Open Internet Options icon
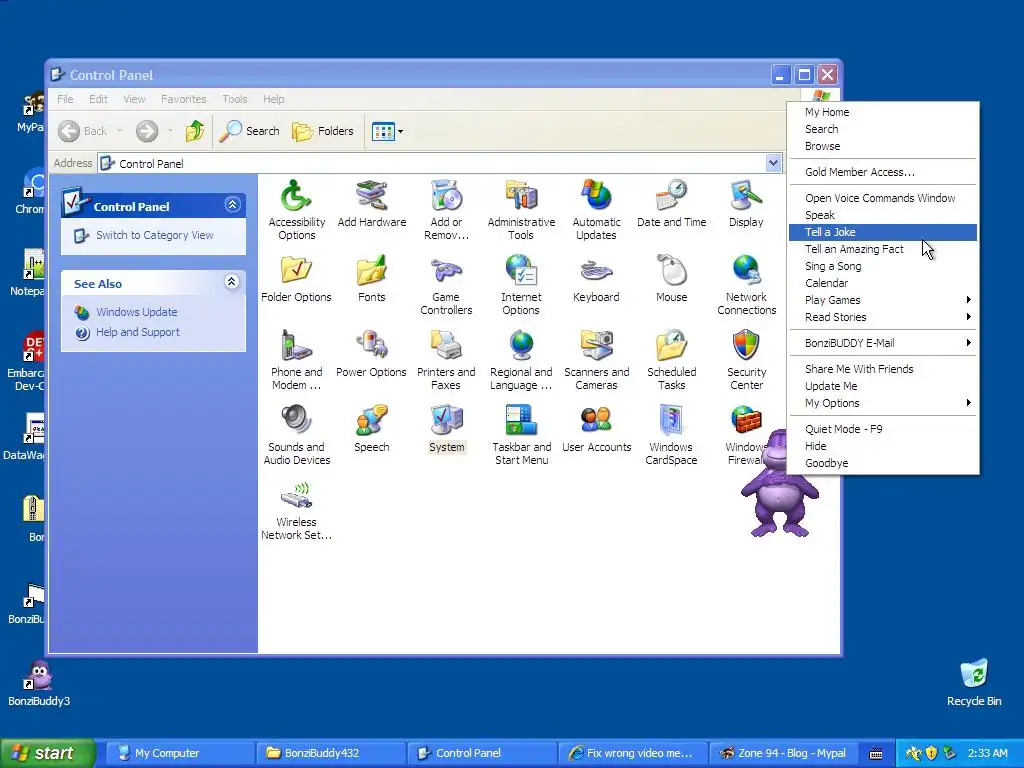The image size is (1024, 768). tap(521, 285)
